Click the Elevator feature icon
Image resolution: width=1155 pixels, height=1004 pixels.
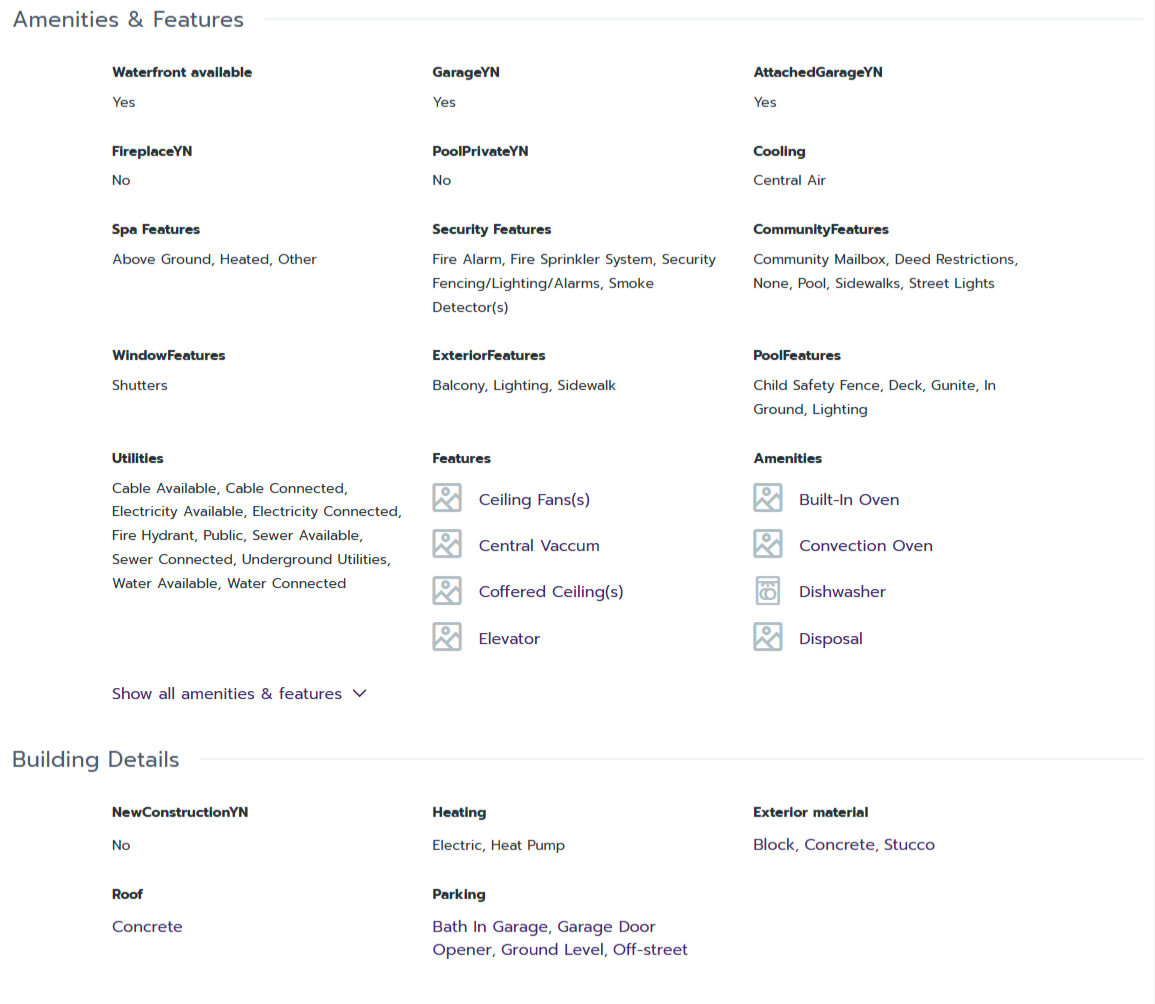click(447, 637)
